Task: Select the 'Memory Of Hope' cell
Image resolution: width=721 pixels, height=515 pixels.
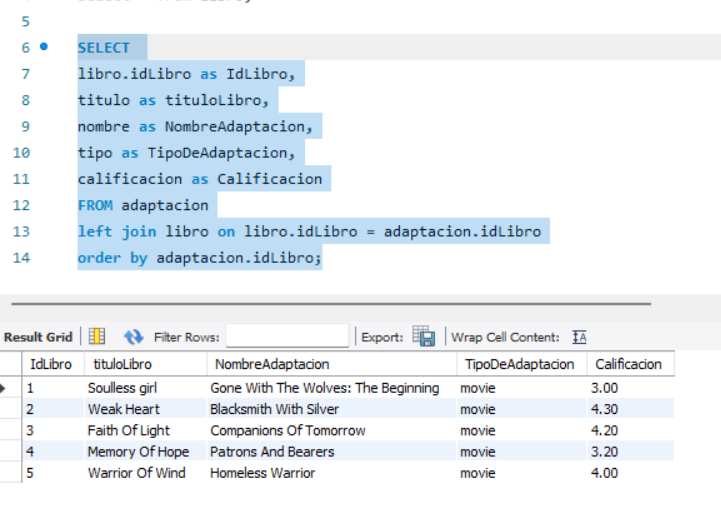Action: pos(138,452)
